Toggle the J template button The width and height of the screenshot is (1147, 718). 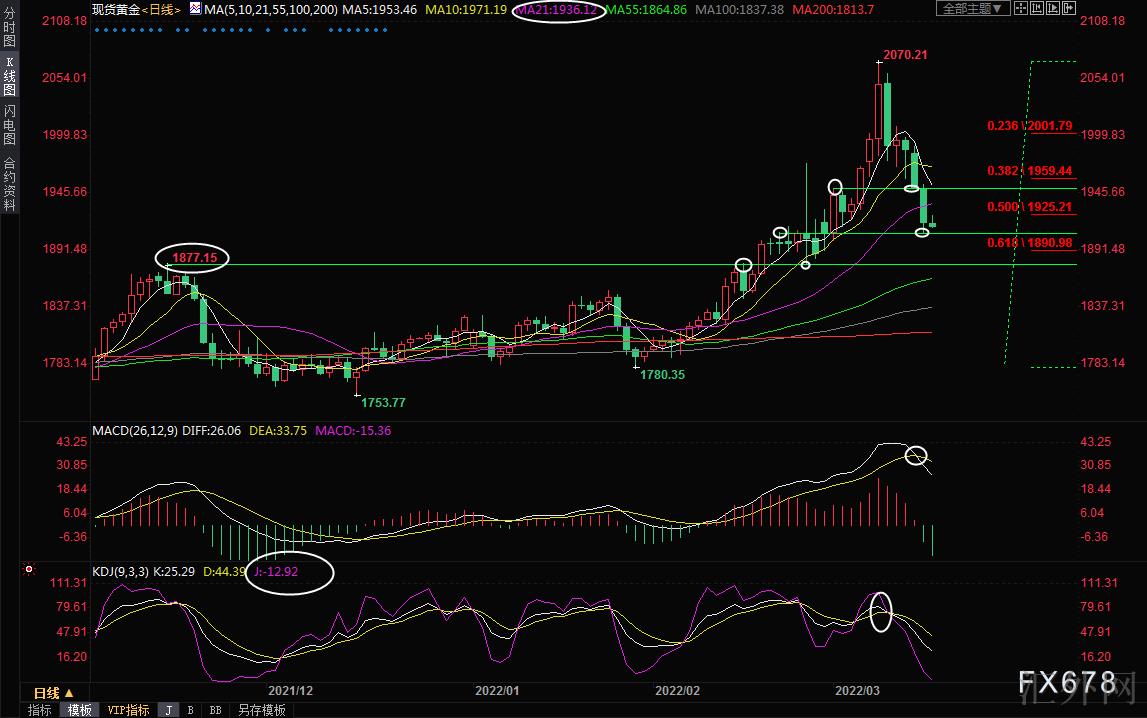[x=168, y=710]
